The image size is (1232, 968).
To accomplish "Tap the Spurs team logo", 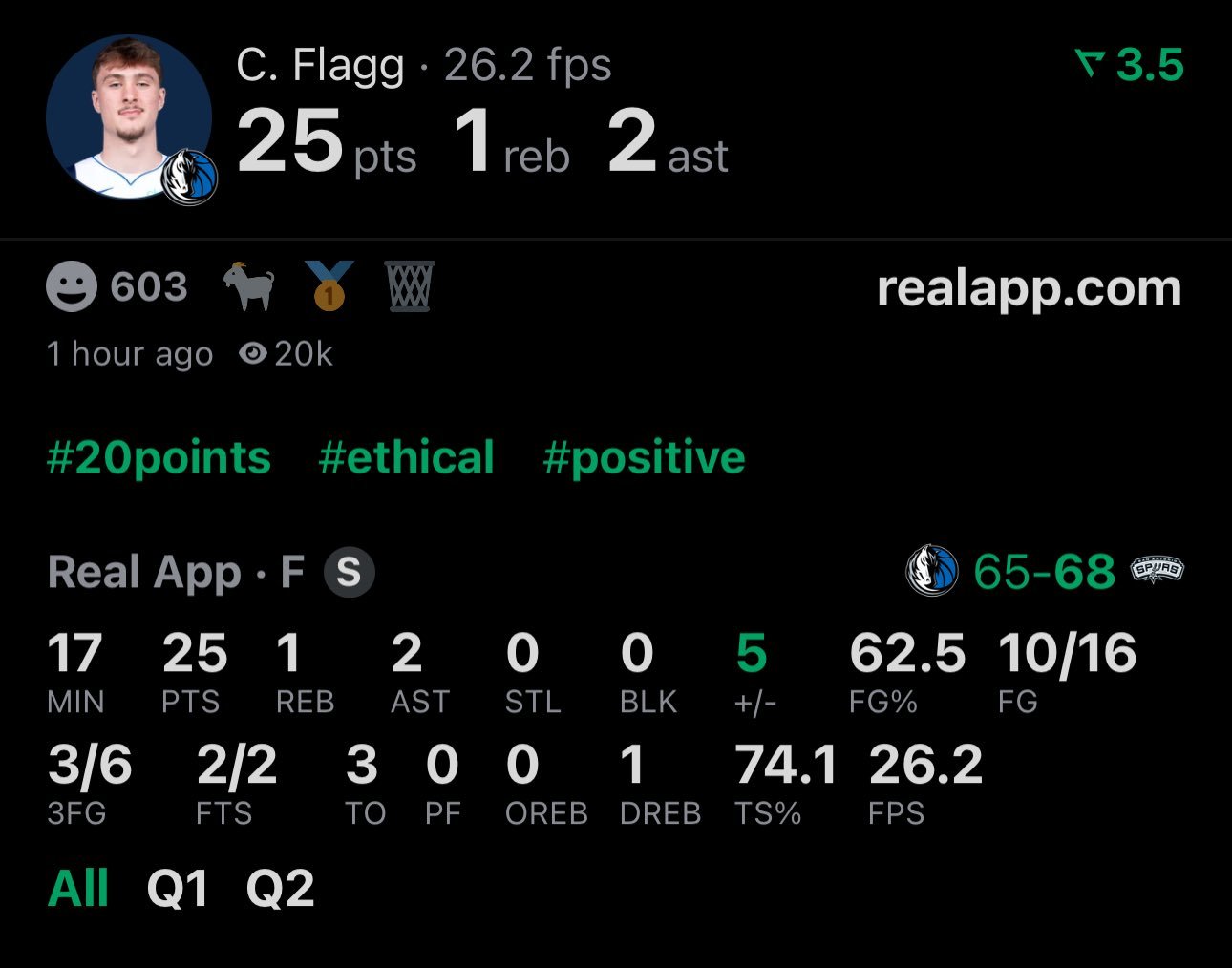I will click(1157, 571).
